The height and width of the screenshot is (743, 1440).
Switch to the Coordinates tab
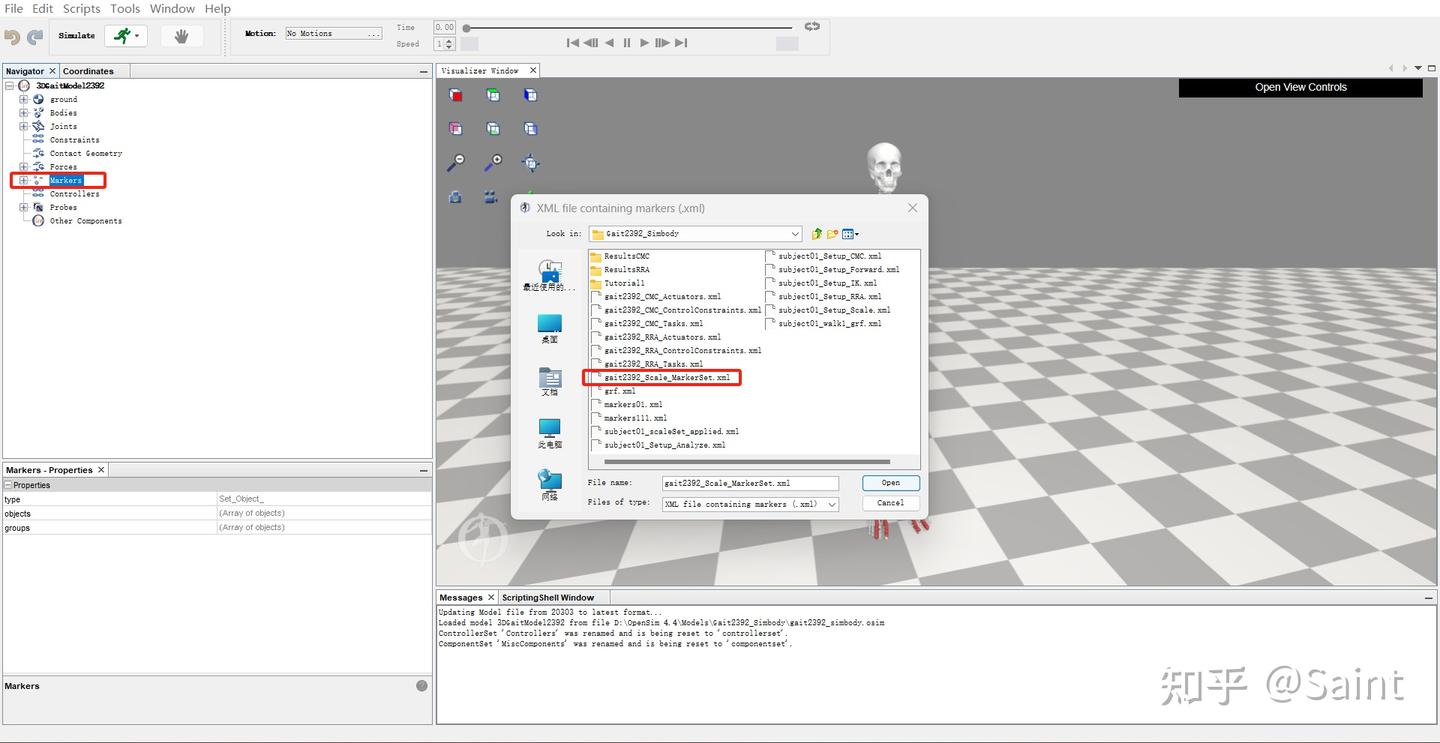pyautogui.click(x=91, y=70)
